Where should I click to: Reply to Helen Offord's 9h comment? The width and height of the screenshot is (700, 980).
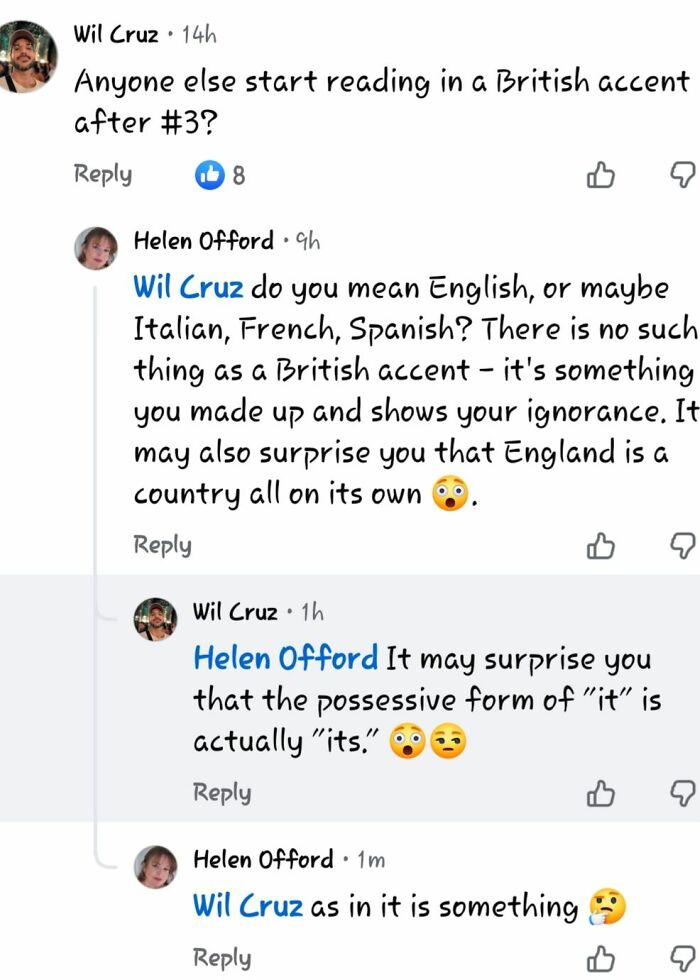(x=162, y=545)
